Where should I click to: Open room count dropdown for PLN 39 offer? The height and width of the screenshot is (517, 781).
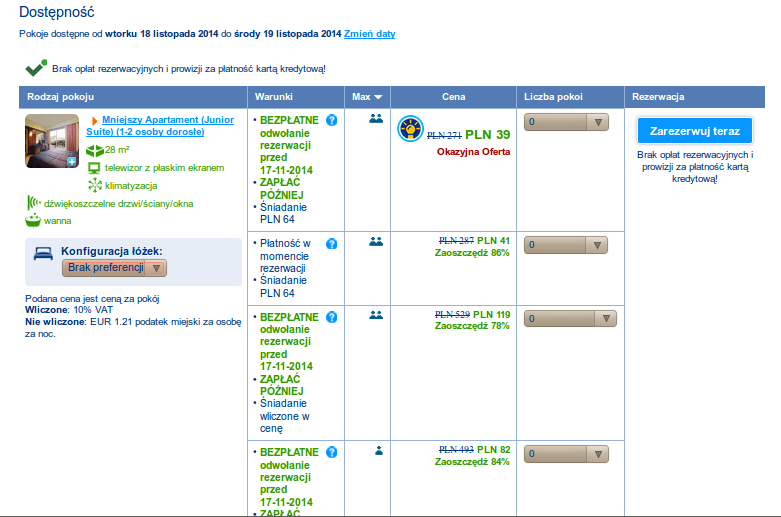click(566, 122)
